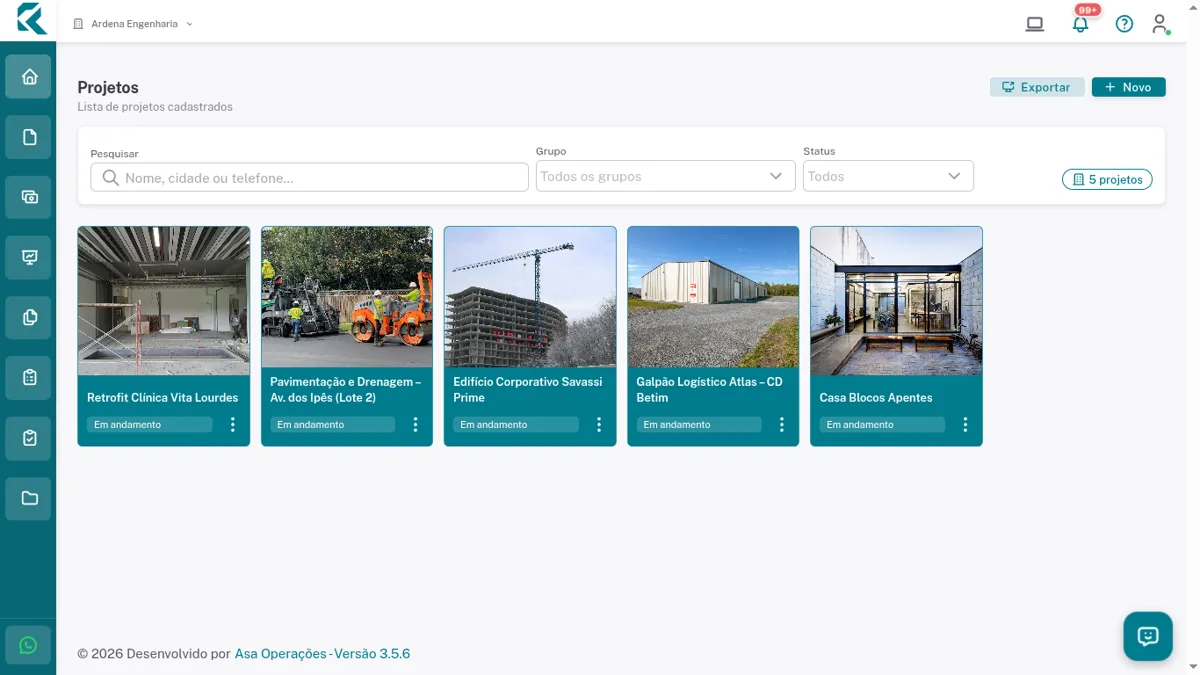Click the Asa Operações footer link
Viewport: 1200px width, 675px height.
(280, 654)
